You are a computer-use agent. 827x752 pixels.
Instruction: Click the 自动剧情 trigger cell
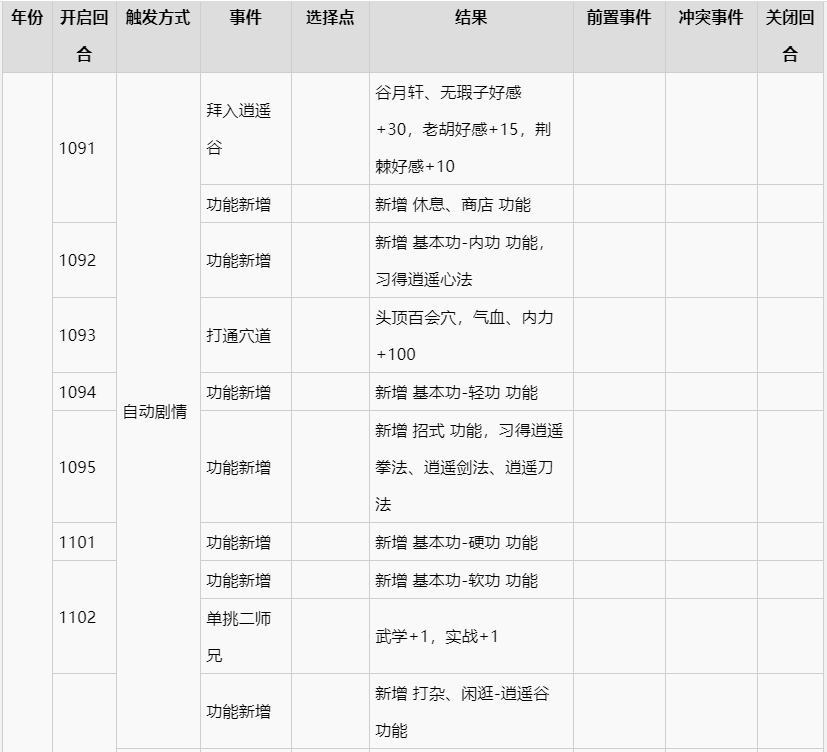click(155, 411)
